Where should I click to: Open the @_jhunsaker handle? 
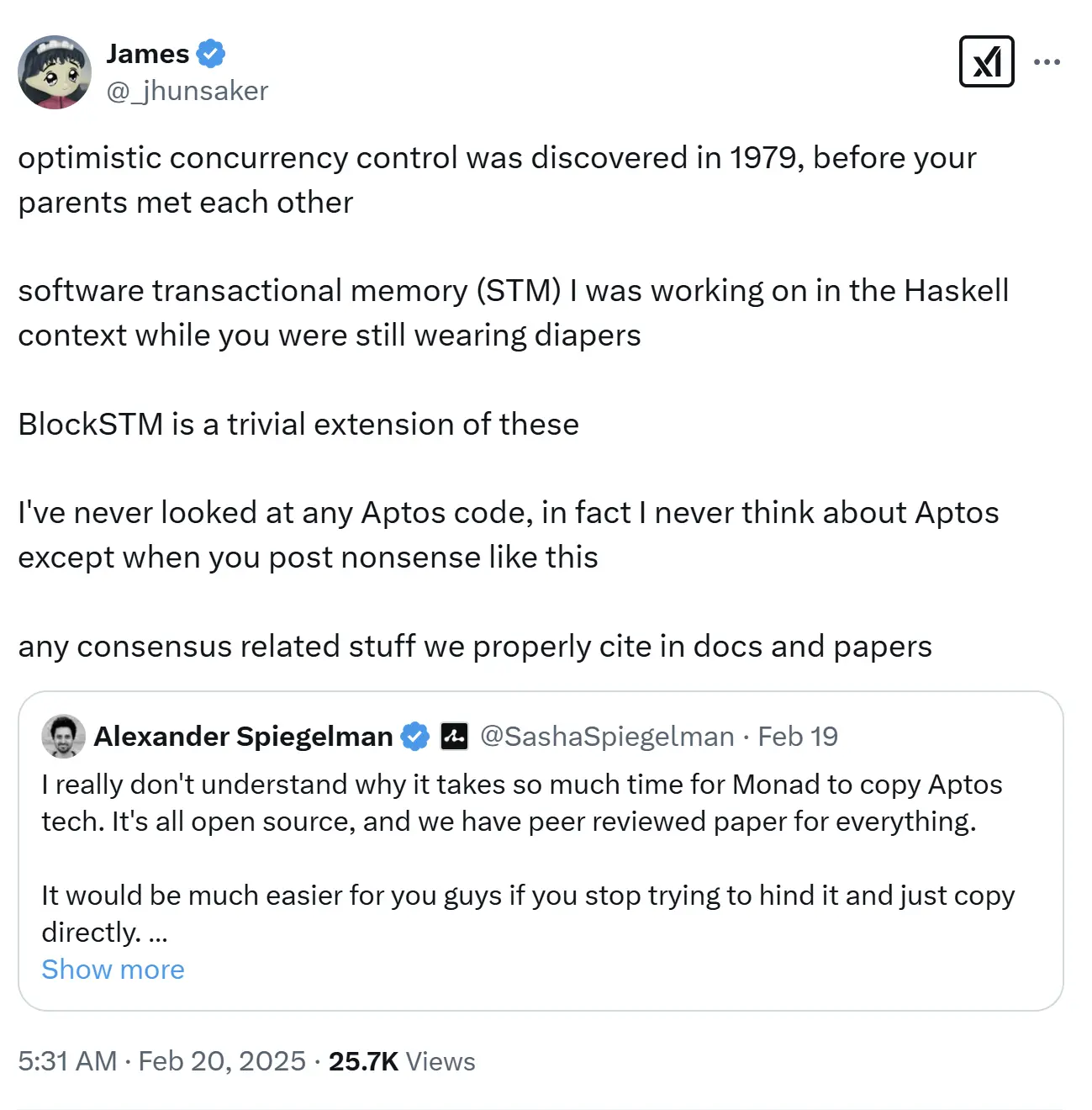(x=187, y=91)
